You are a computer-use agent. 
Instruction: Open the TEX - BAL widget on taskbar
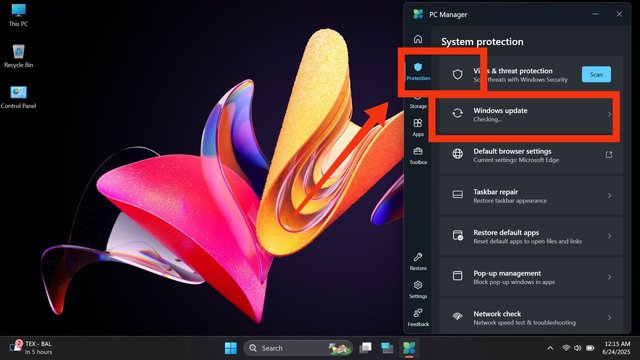pos(31,348)
